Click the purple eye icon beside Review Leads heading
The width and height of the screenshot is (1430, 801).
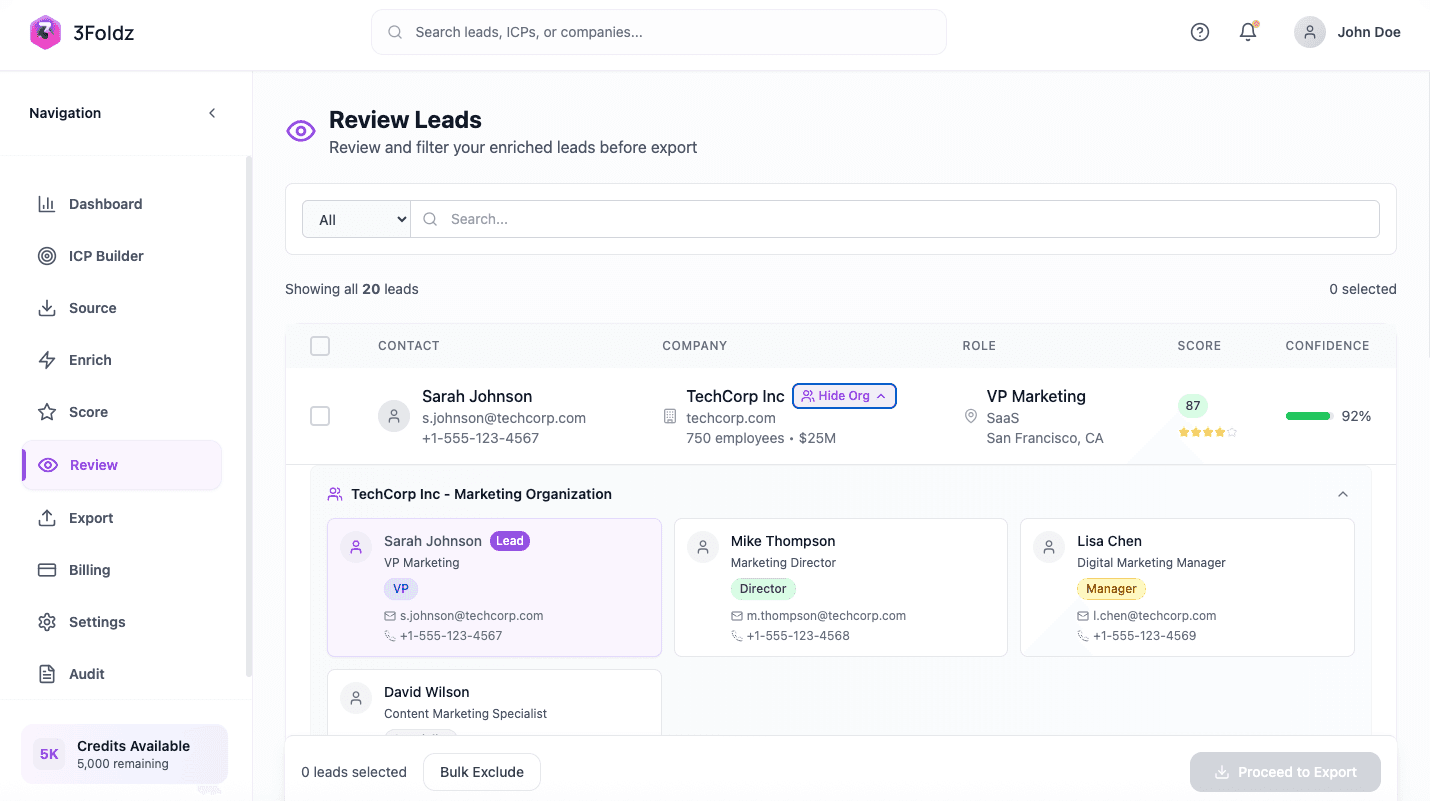click(301, 131)
